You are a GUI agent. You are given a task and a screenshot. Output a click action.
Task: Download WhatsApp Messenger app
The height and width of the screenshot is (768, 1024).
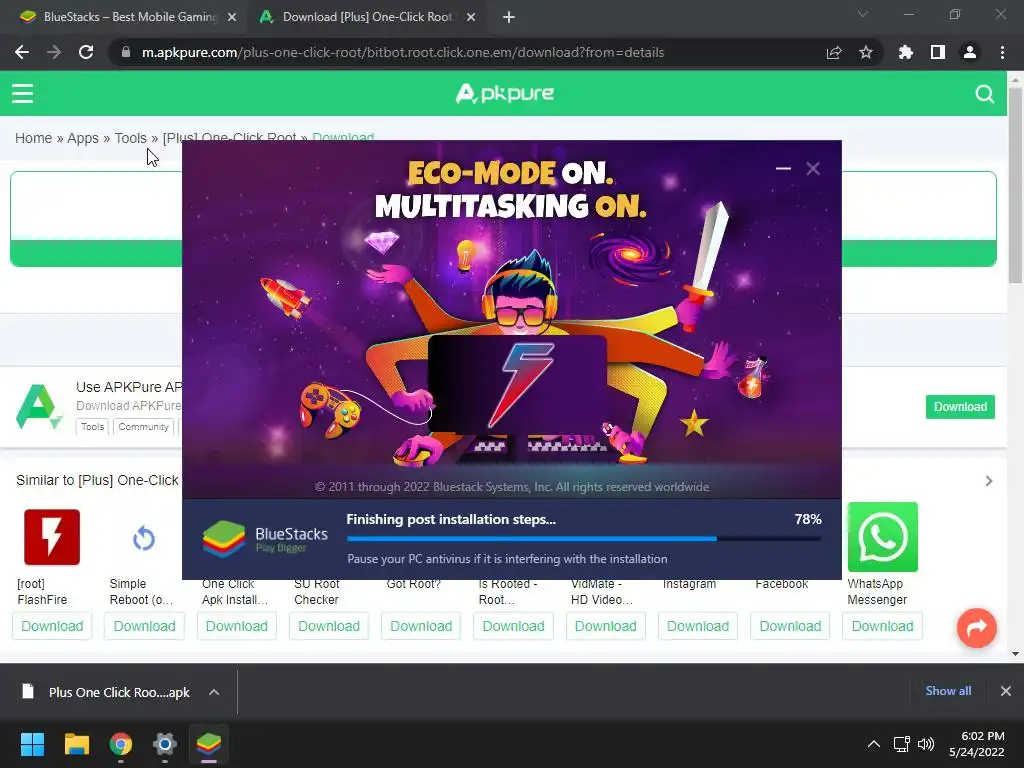point(882,626)
